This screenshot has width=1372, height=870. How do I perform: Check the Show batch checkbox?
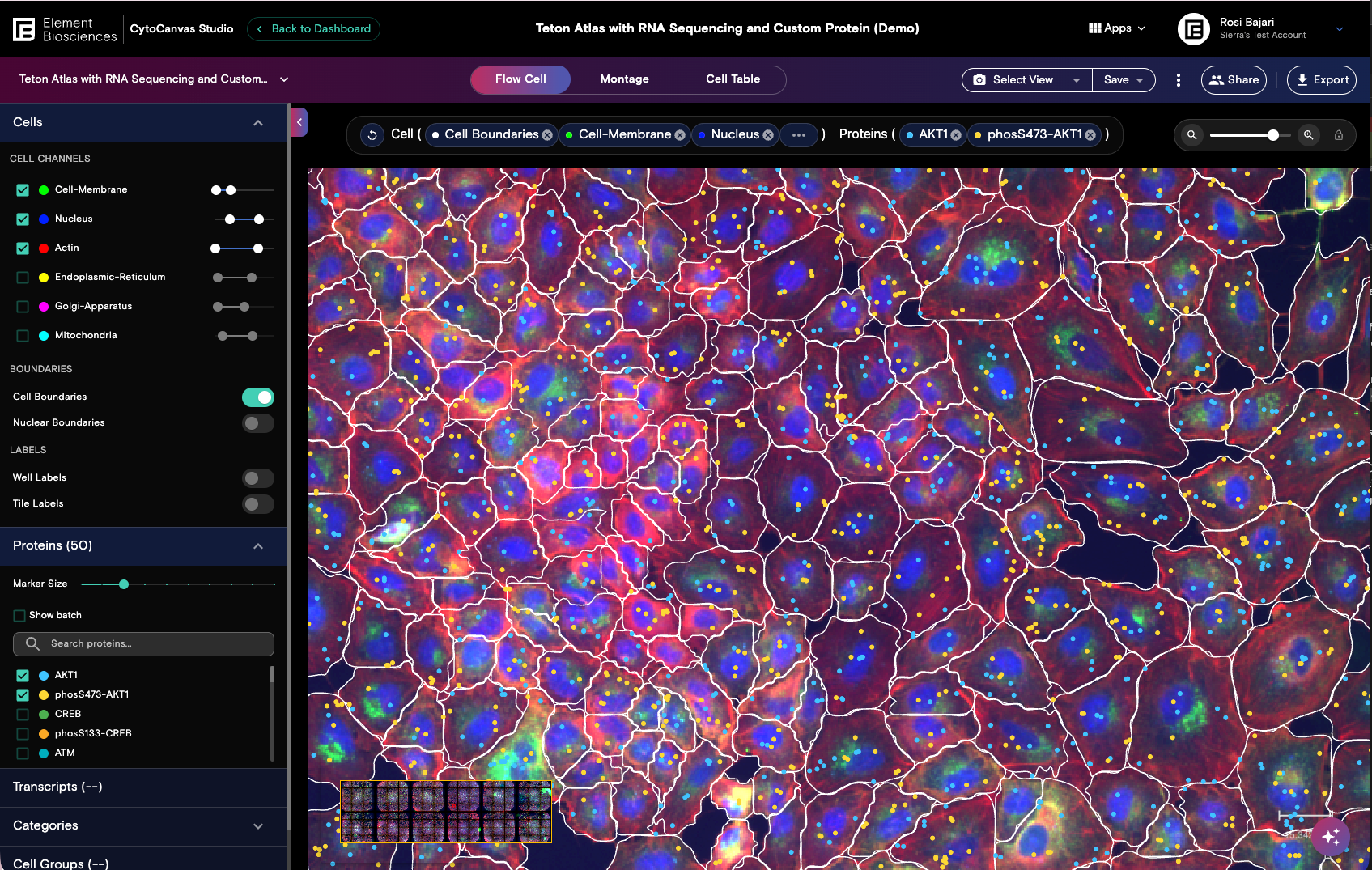[x=19, y=616]
